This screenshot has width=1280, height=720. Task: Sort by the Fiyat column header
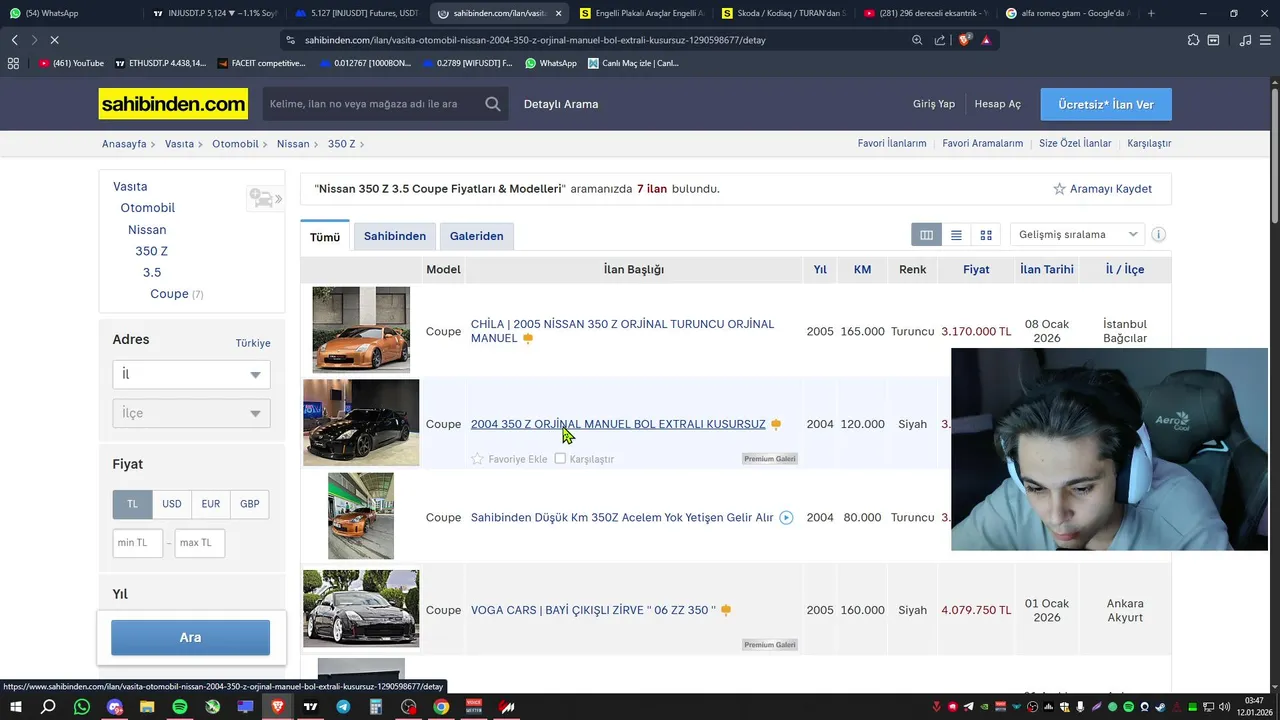pos(976,270)
